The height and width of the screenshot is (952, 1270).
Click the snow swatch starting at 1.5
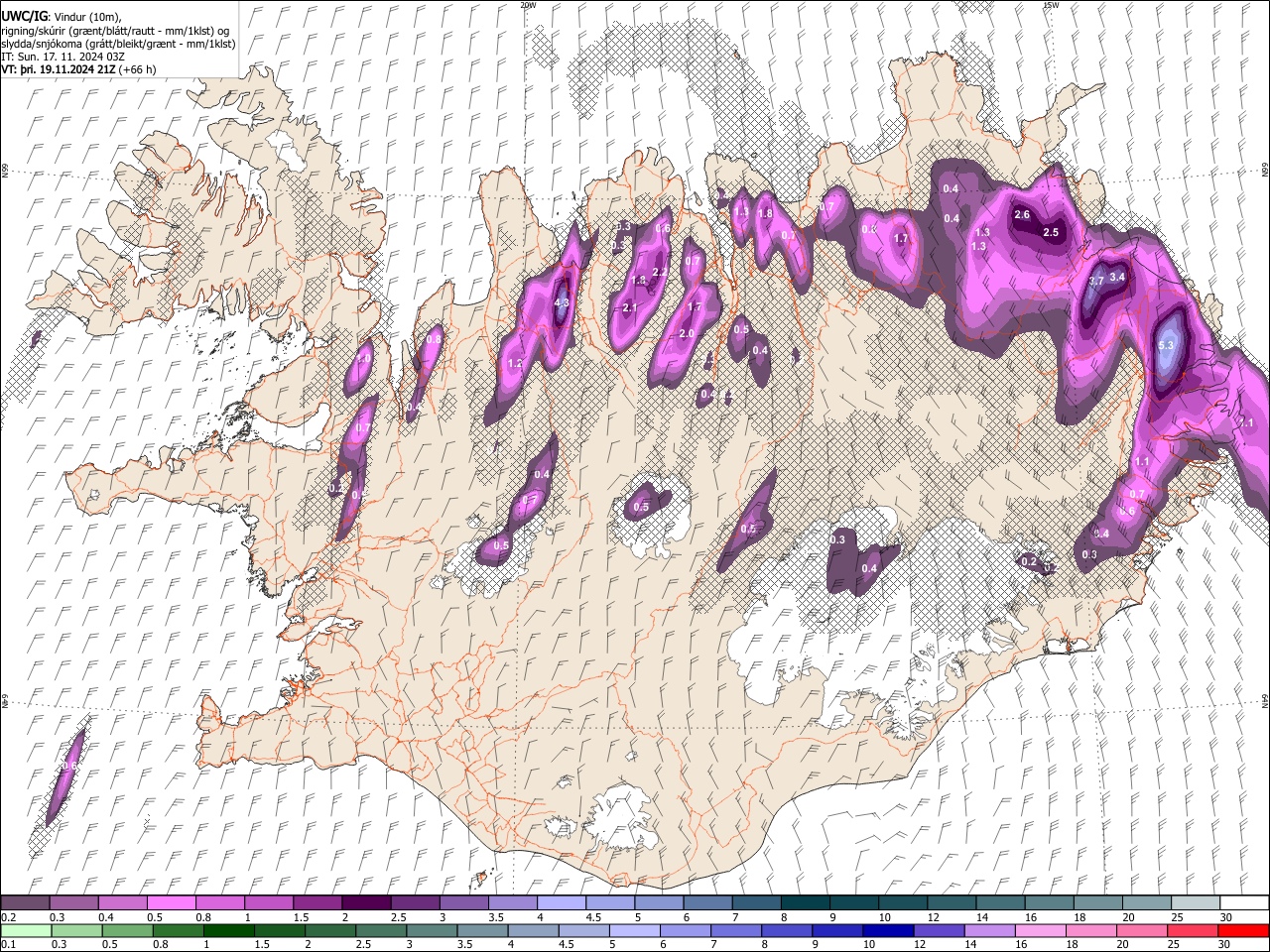[x=317, y=902]
